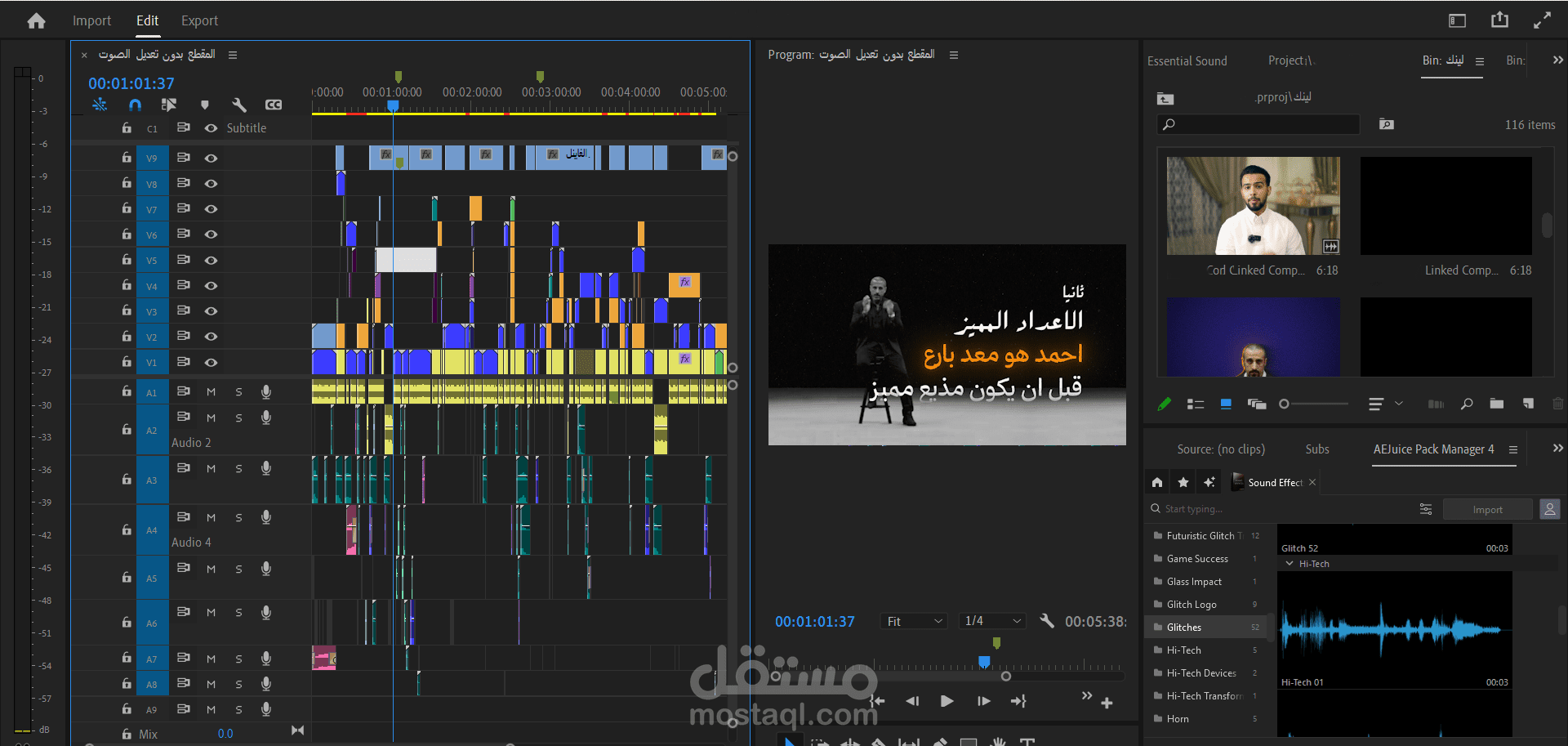Create a New Bin folder
Image resolution: width=1568 pixels, height=746 pixels.
click(x=1496, y=404)
